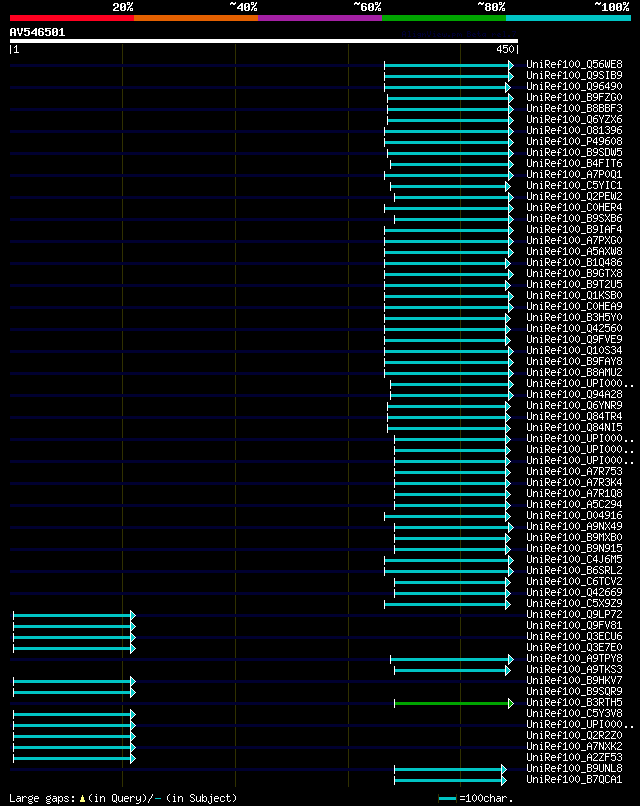Select hit UniRef100_Q10S34
Image resolution: width=640 pixels, height=806 pixels.
[574, 350]
